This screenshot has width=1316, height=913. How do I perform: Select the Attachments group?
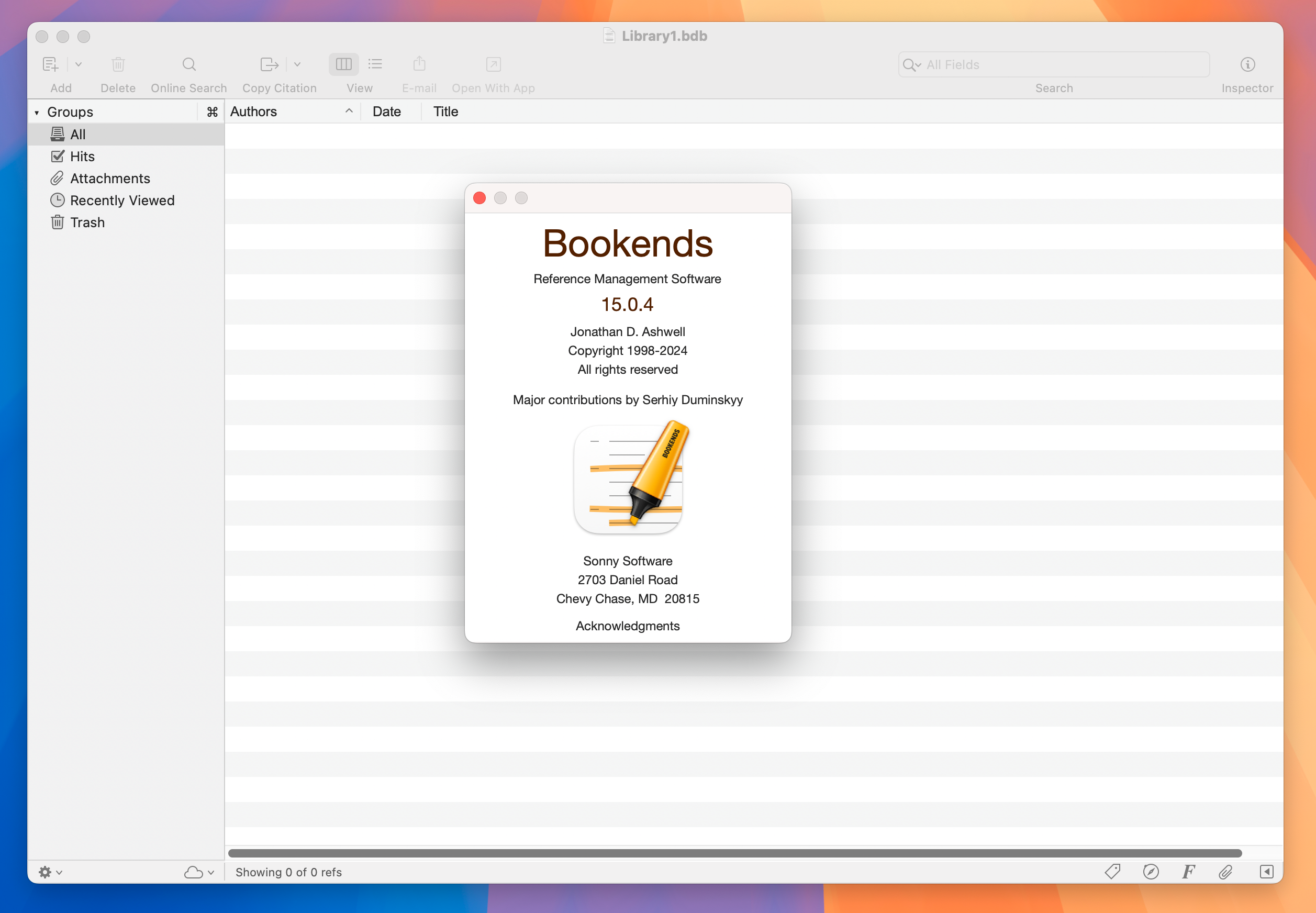(126, 179)
